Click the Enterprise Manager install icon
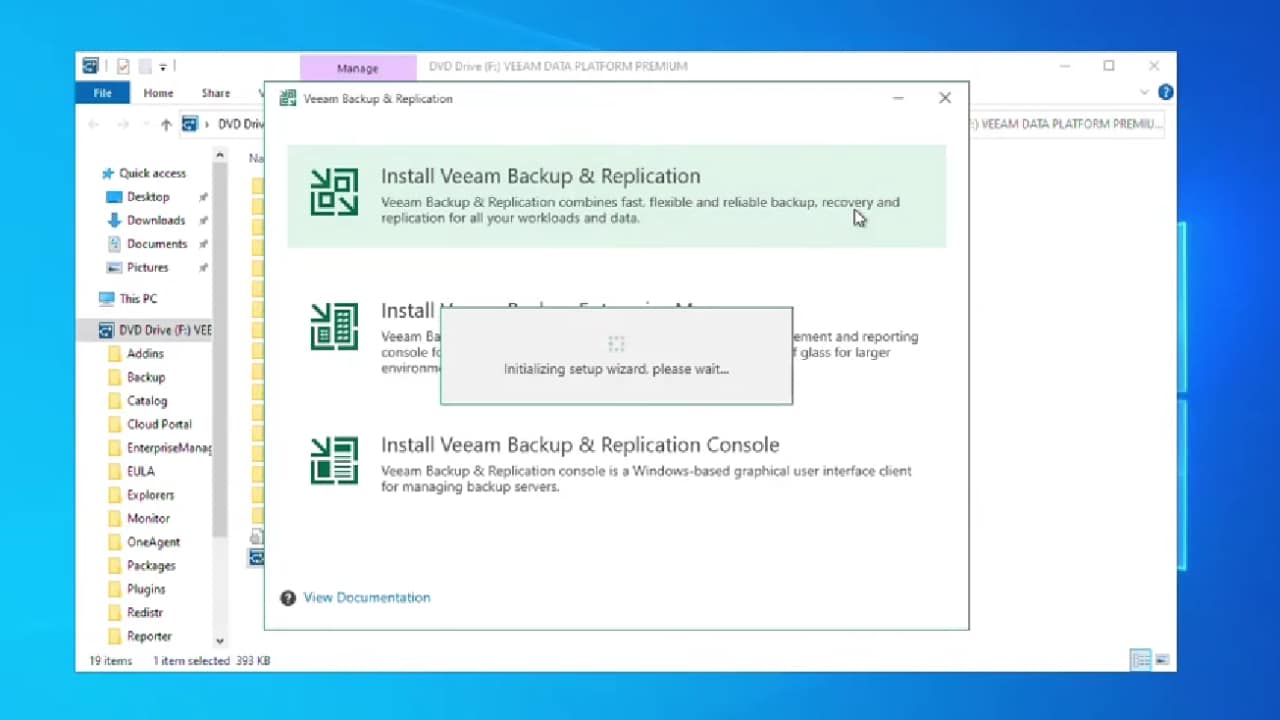This screenshot has width=1280, height=720. point(334,326)
